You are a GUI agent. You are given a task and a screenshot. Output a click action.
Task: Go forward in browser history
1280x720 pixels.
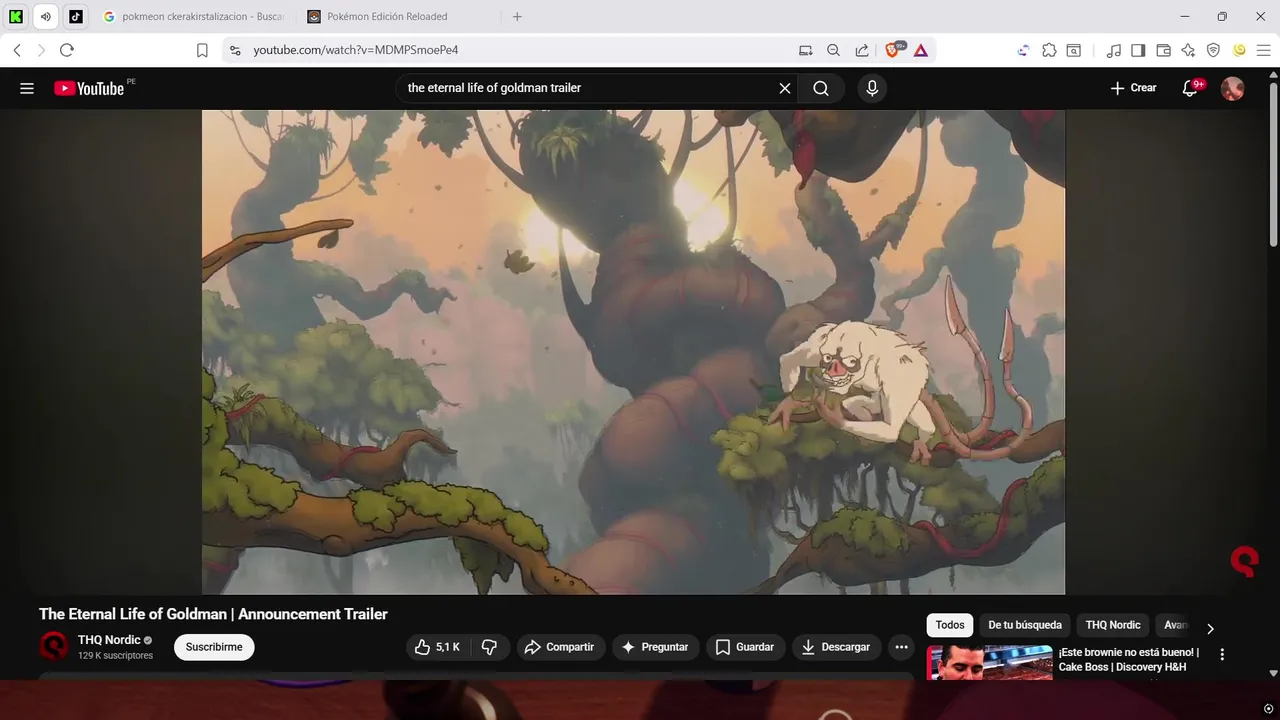[41, 50]
